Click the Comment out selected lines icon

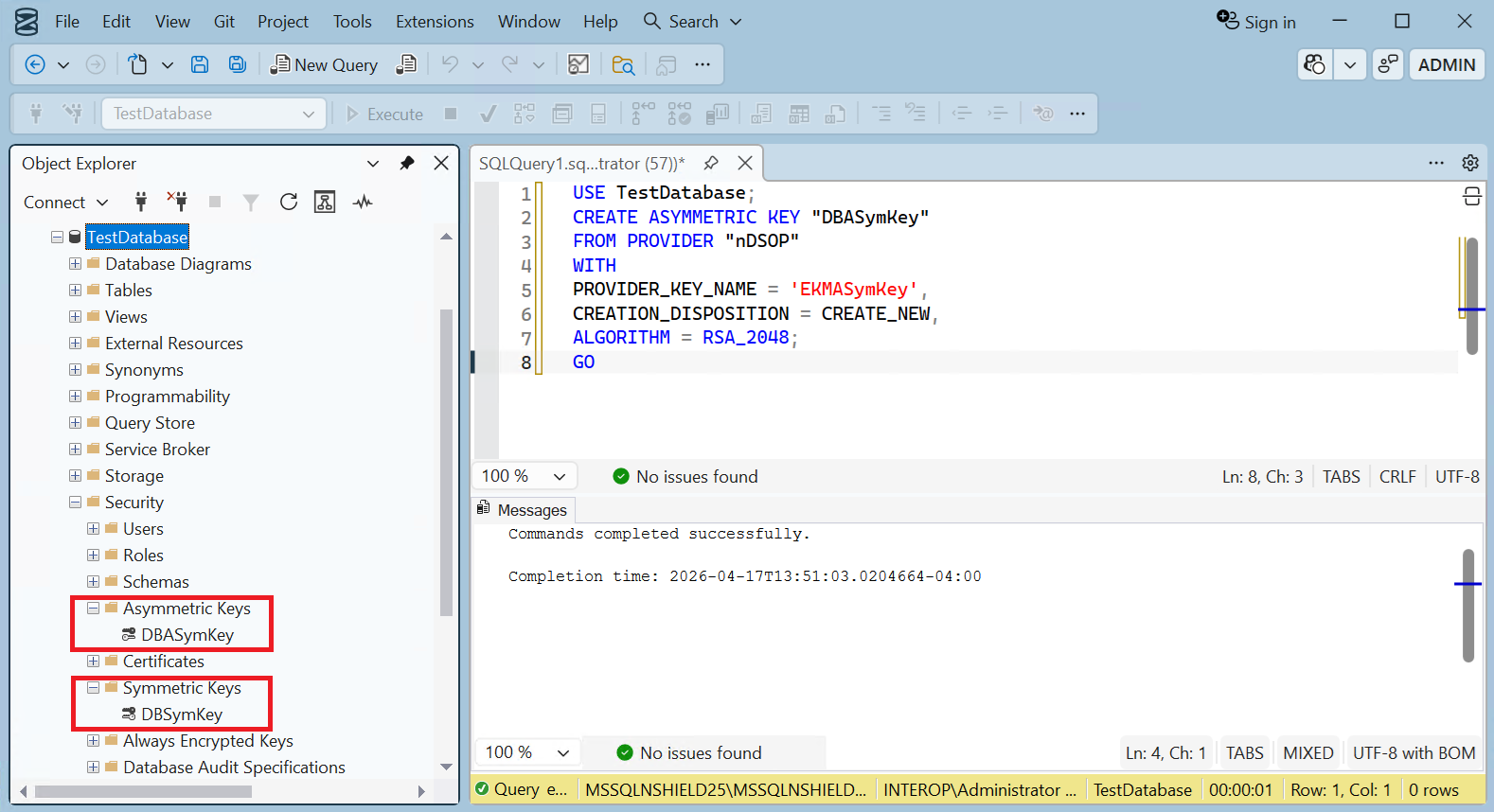click(880, 114)
